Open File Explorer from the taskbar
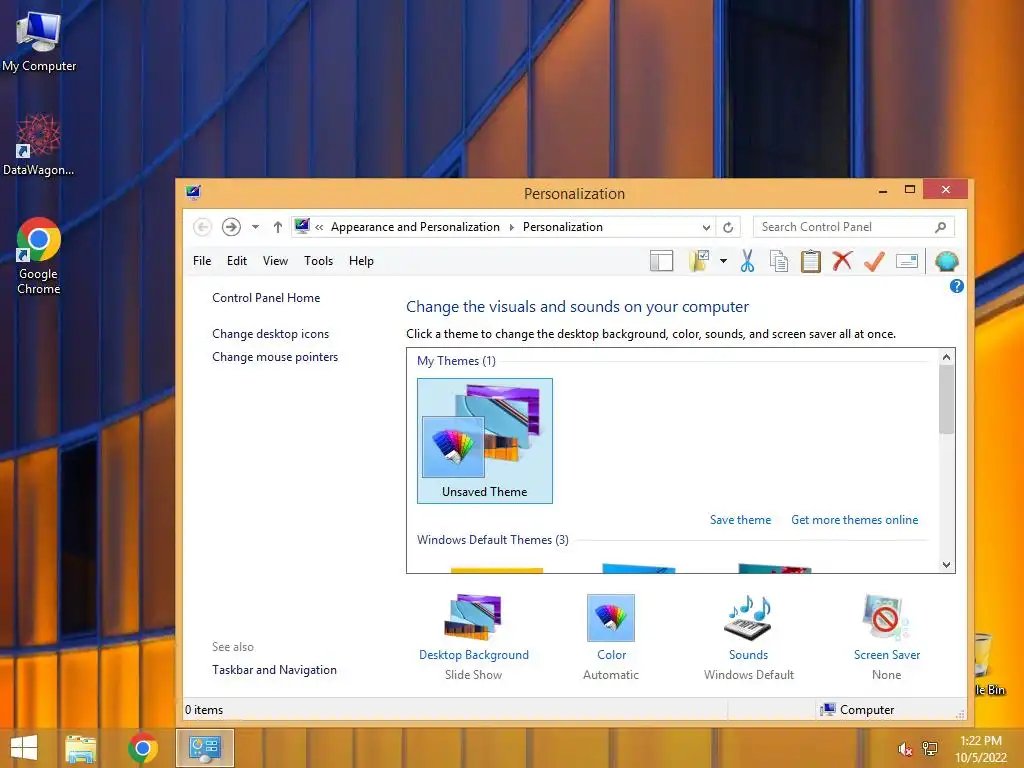This screenshot has height=768, width=1024. (80, 748)
